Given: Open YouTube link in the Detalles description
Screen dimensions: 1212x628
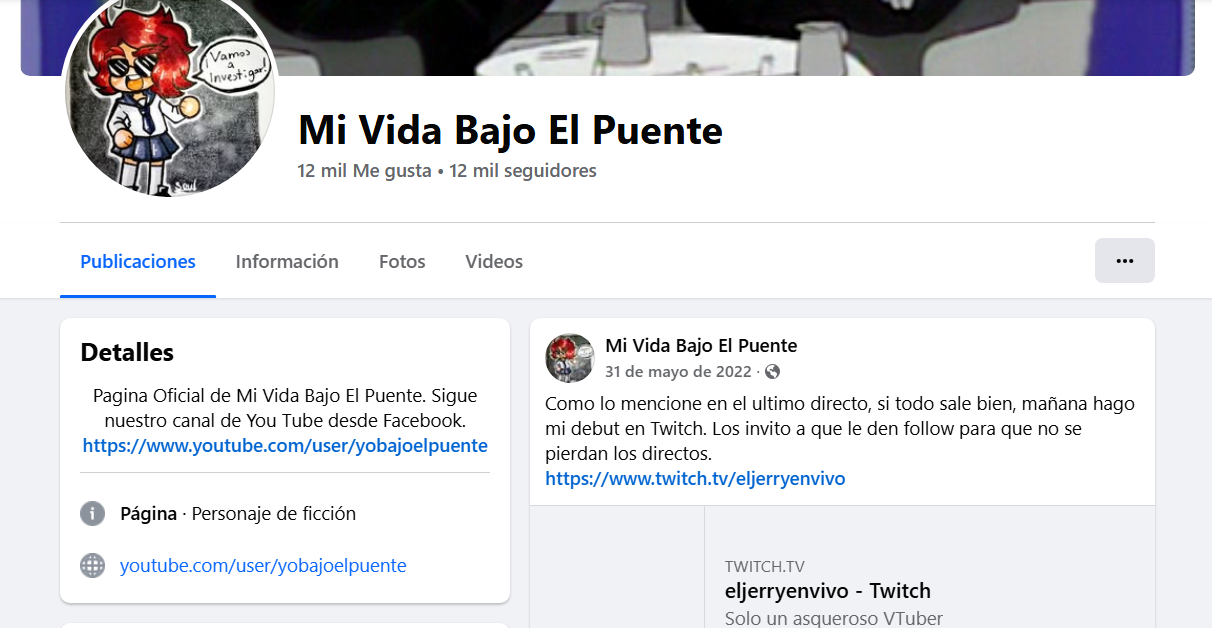Looking at the screenshot, I should click(285, 446).
